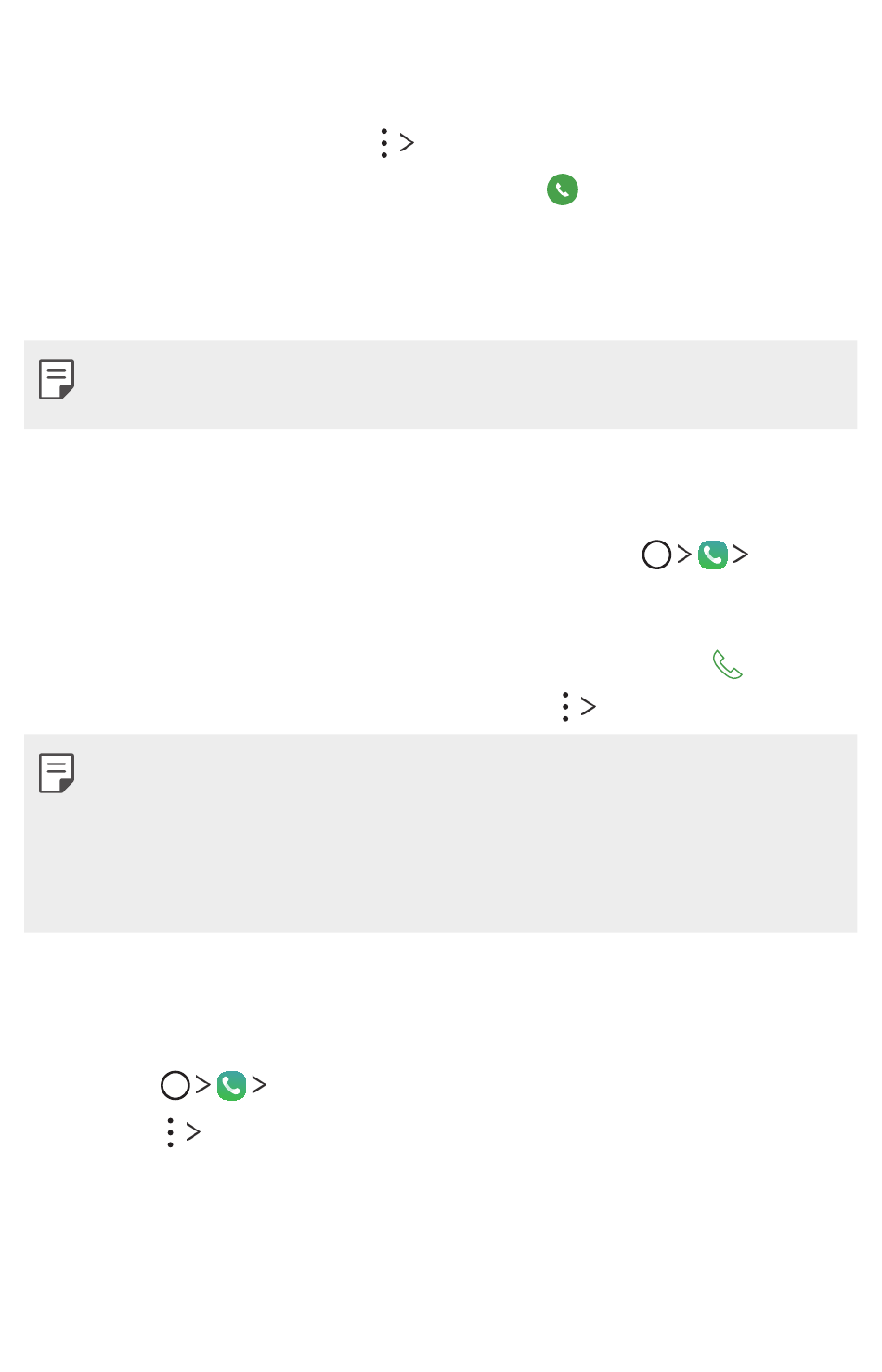The height and width of the screenshot is (1372, 882).
Task: Click the round solid green call icon
Action: click(563, 189)
